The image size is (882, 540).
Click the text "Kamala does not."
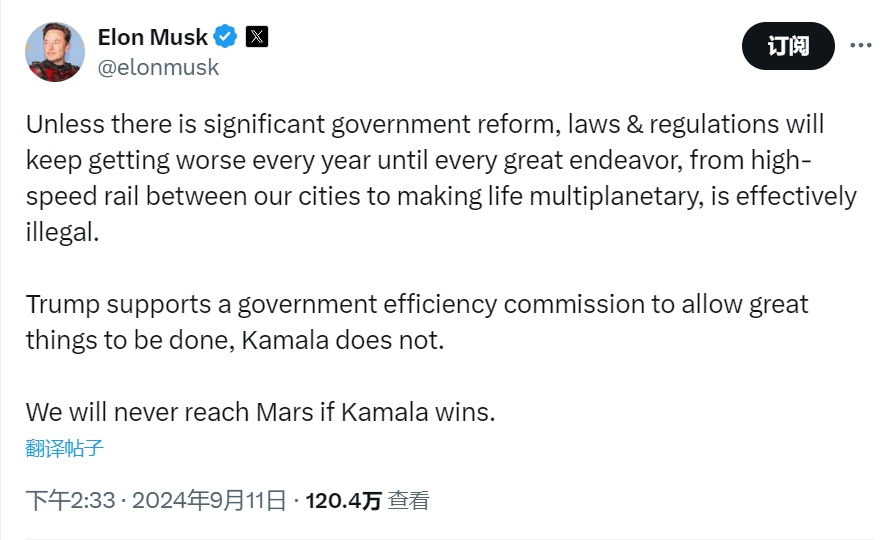343,340
